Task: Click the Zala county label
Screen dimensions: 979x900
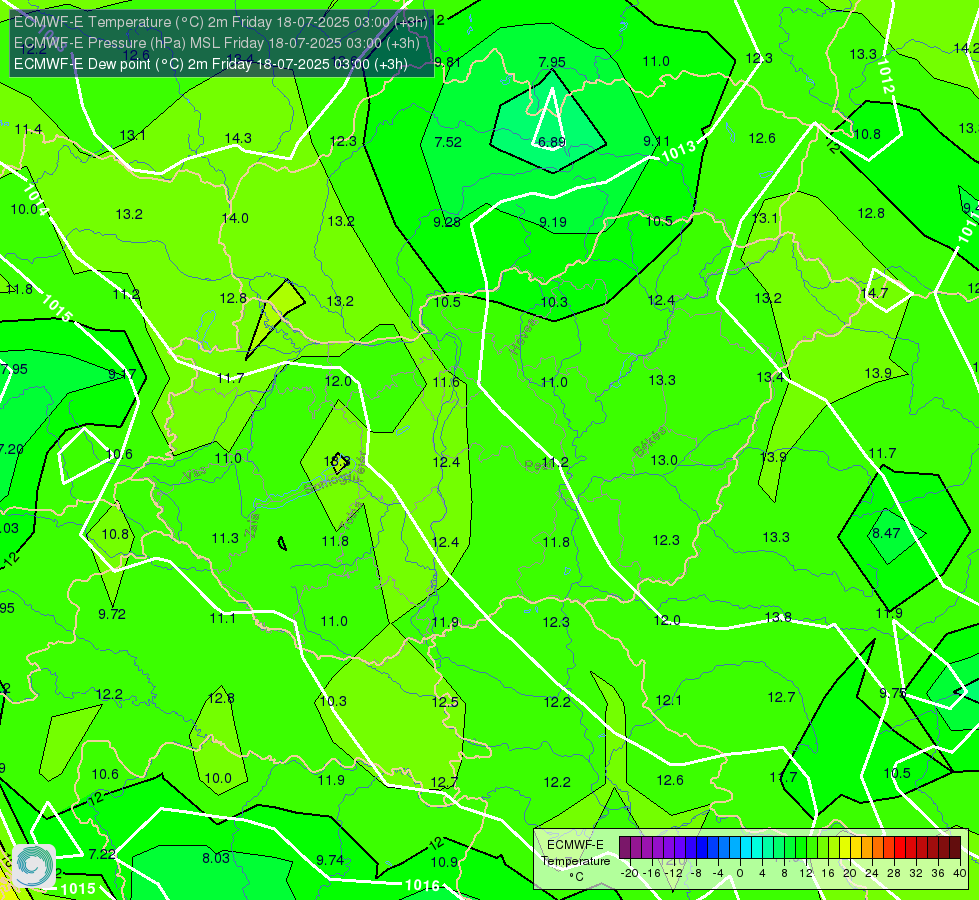Action: click(252, 526)
